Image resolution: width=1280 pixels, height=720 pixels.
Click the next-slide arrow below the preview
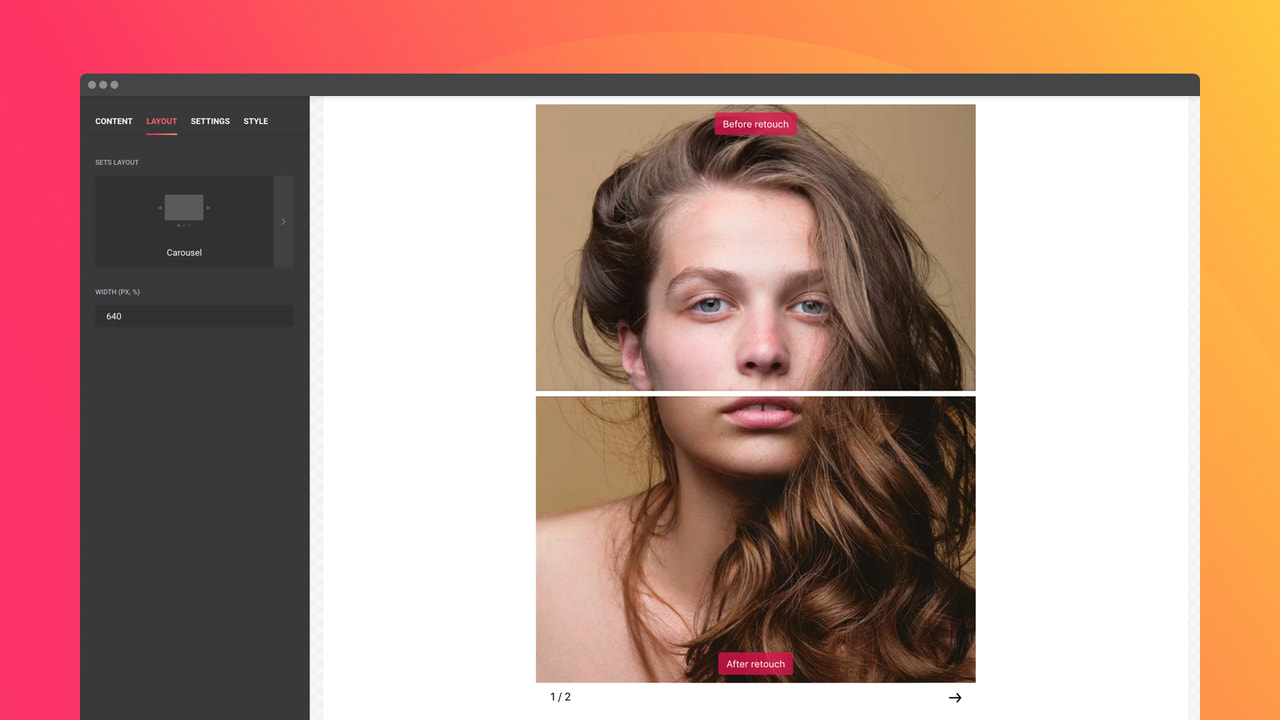(955, 697)
